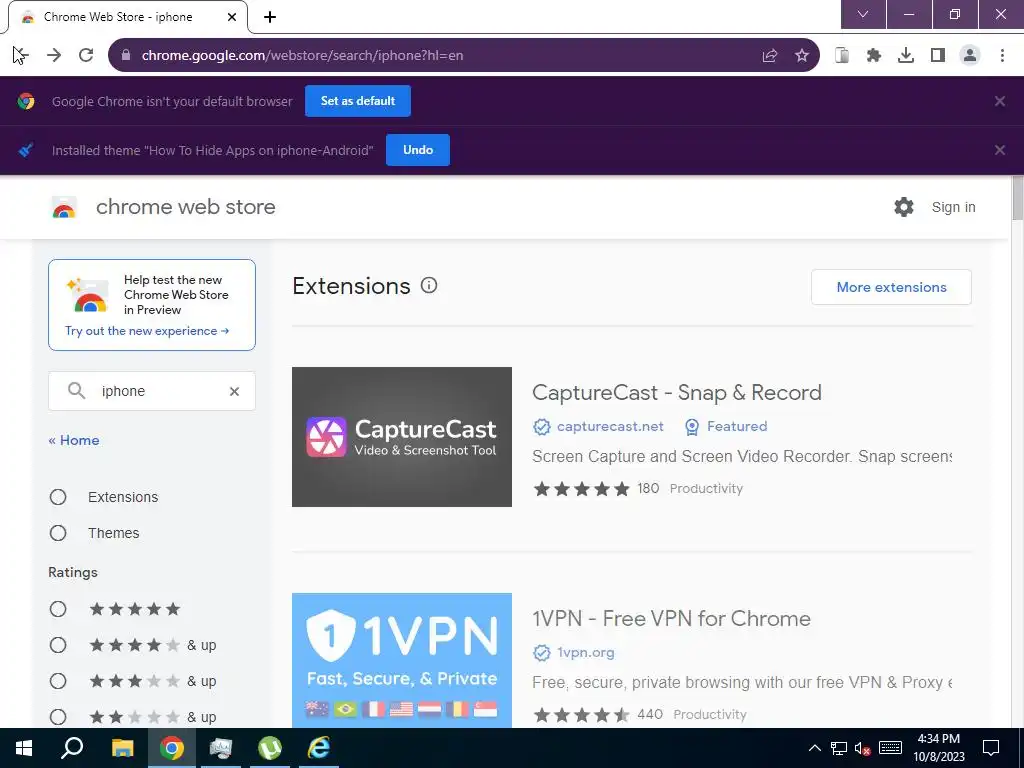Image resolution: width=1024 pixels, height=768 pixels.
Task: Open the tab search dropdown arrow
Action: 863,14
